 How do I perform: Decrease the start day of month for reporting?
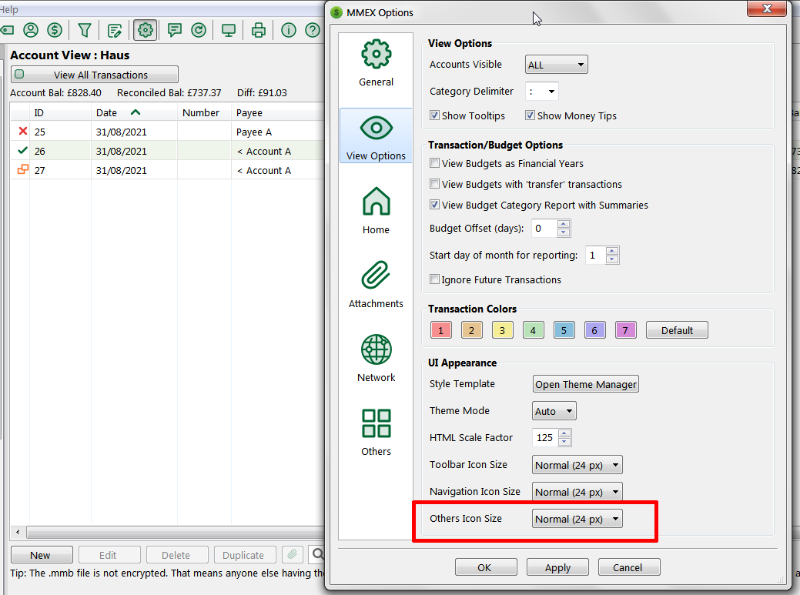612,259
